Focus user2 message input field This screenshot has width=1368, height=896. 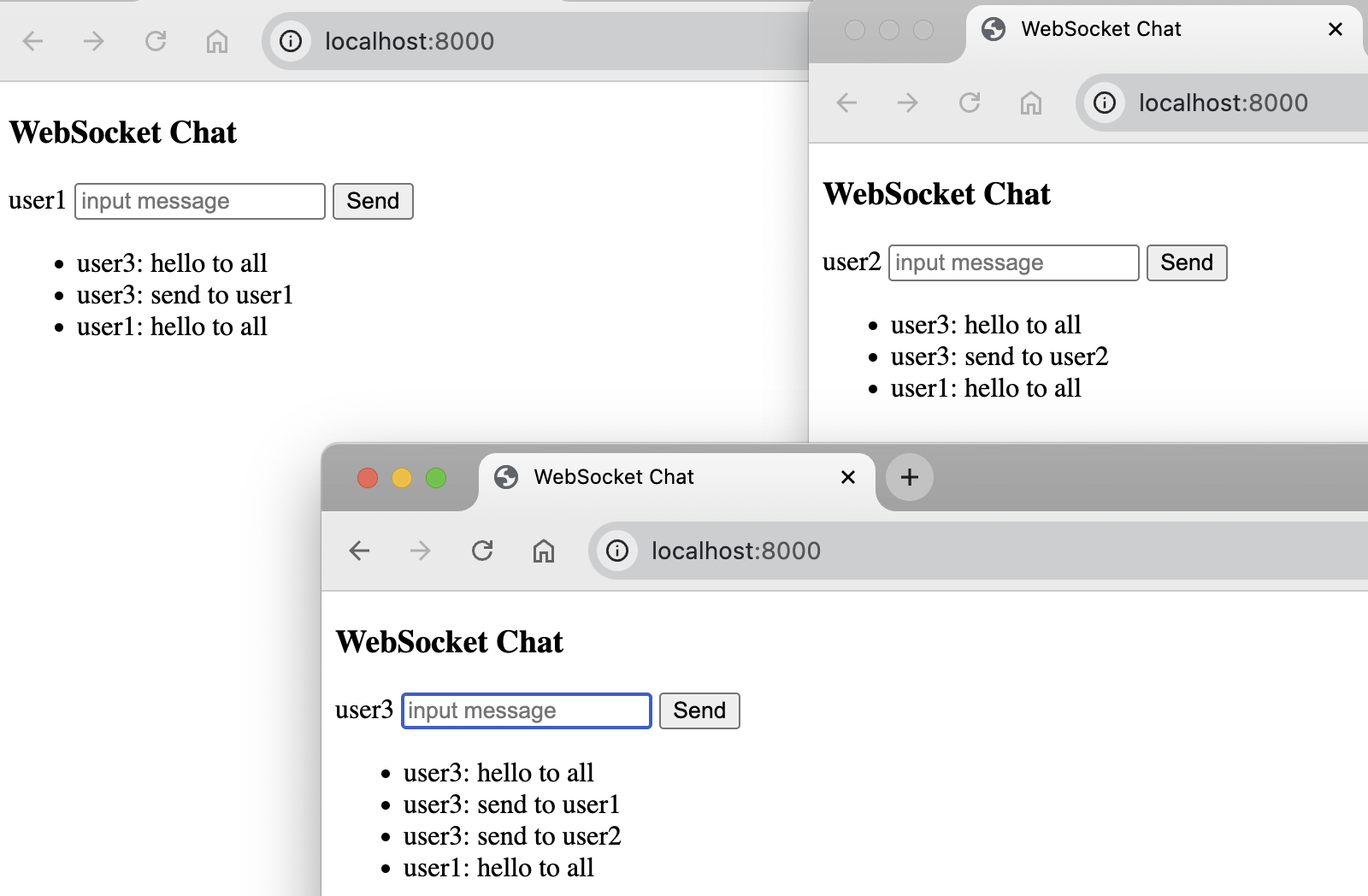(x=1013, y=262)
